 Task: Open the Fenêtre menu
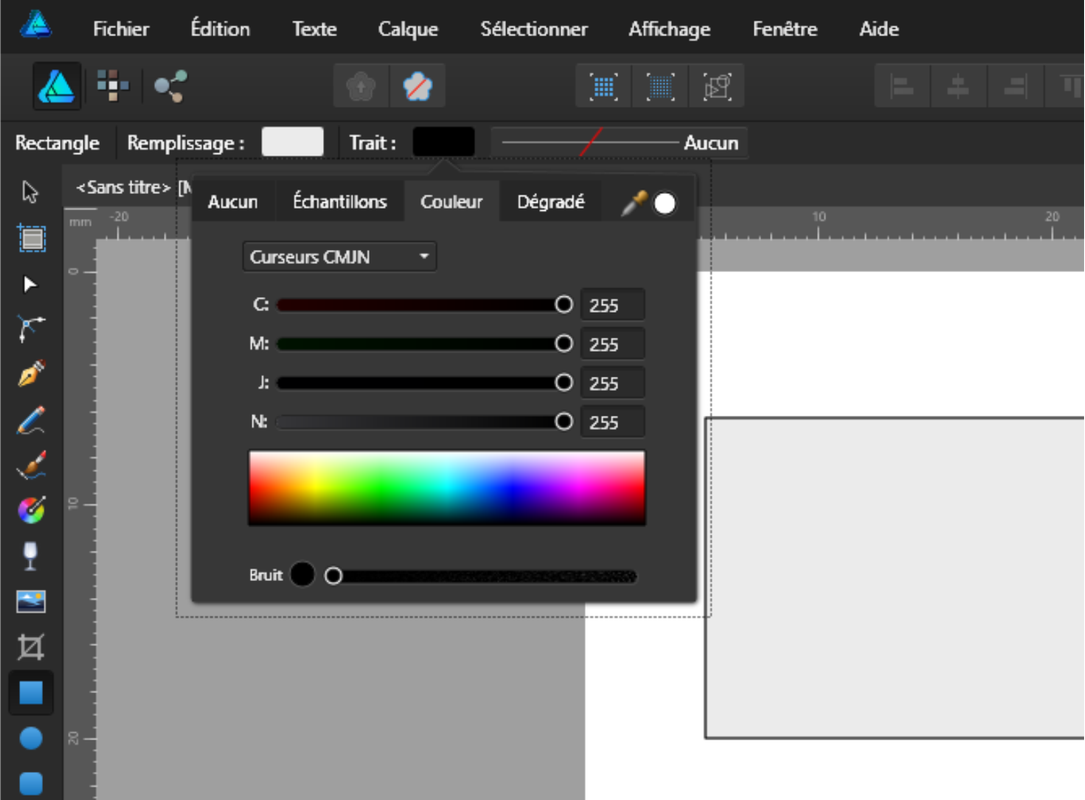click(785, 29)
